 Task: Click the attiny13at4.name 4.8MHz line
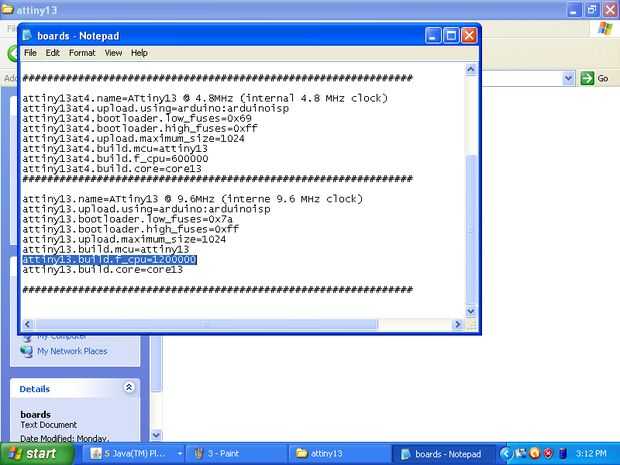tap(205, 98)
